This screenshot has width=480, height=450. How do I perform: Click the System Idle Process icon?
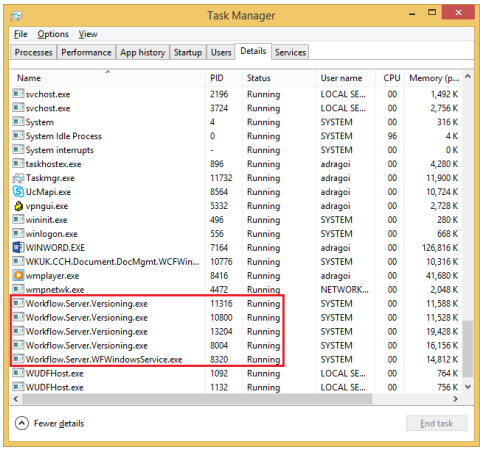click(18, 136)
